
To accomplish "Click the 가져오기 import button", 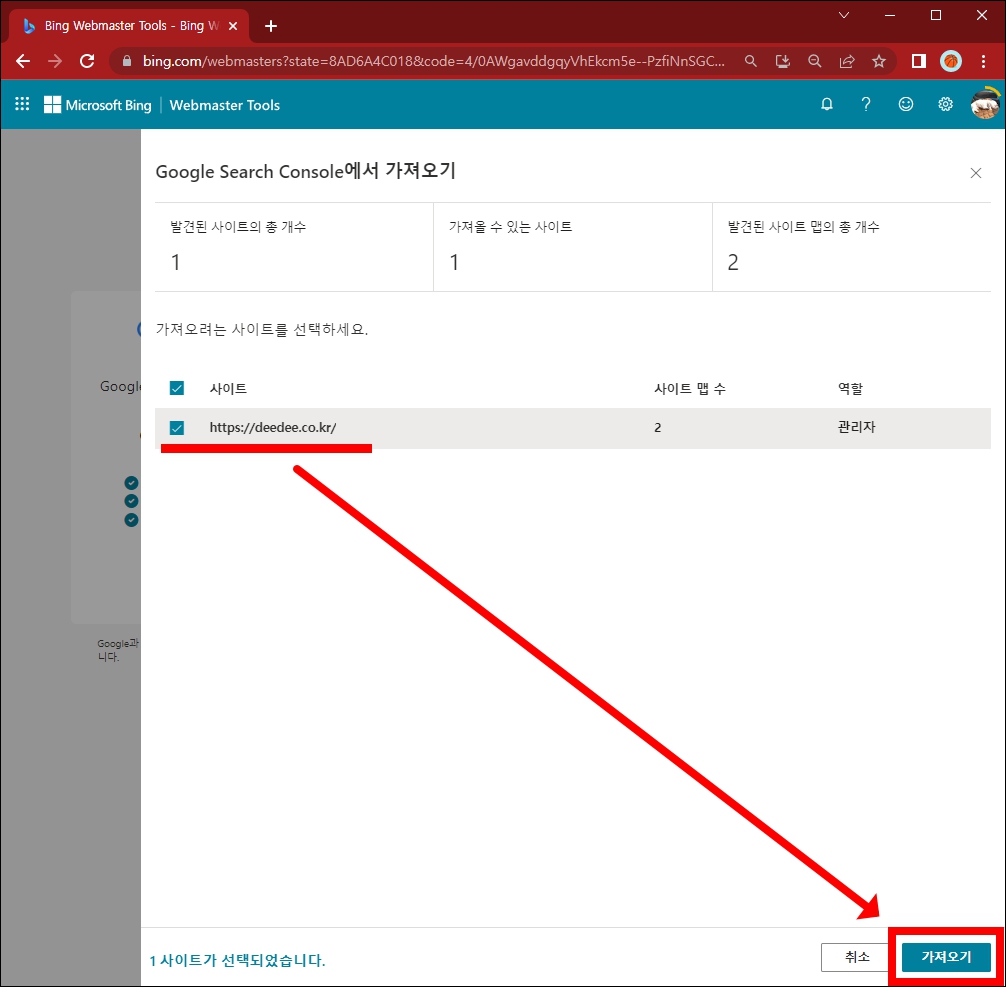I will click(x=946, y=957).
